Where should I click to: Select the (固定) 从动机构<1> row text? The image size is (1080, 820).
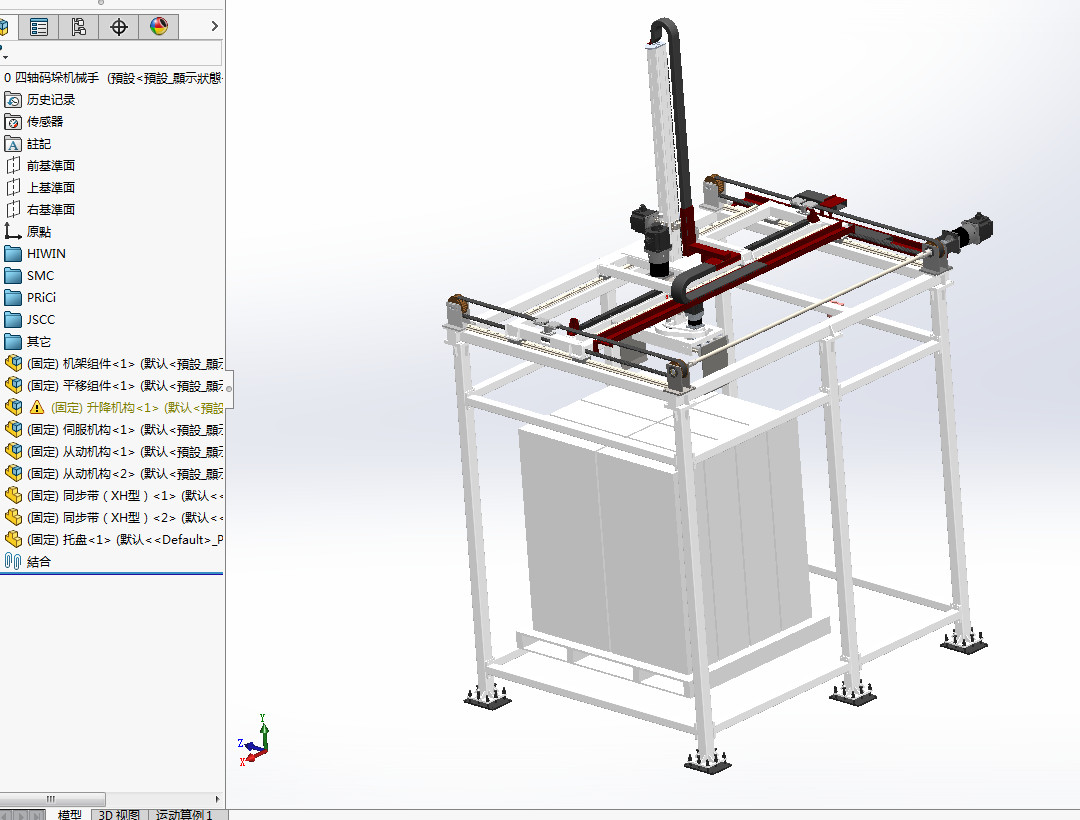[x=125, y=452]
